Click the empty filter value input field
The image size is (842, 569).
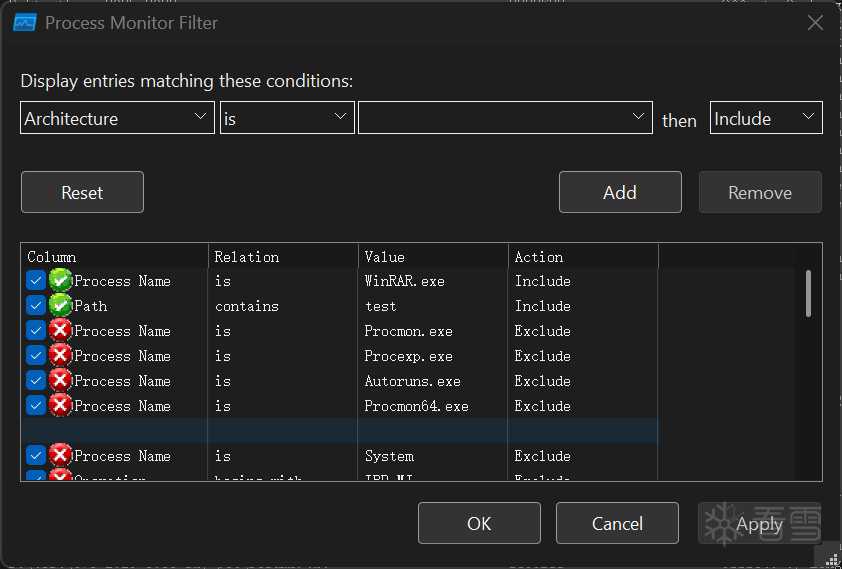[x=495, y=118]
